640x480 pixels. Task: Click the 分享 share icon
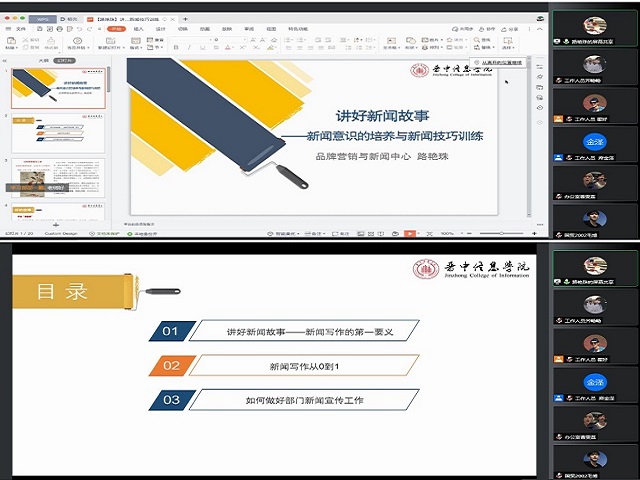(x=515, y=29)
